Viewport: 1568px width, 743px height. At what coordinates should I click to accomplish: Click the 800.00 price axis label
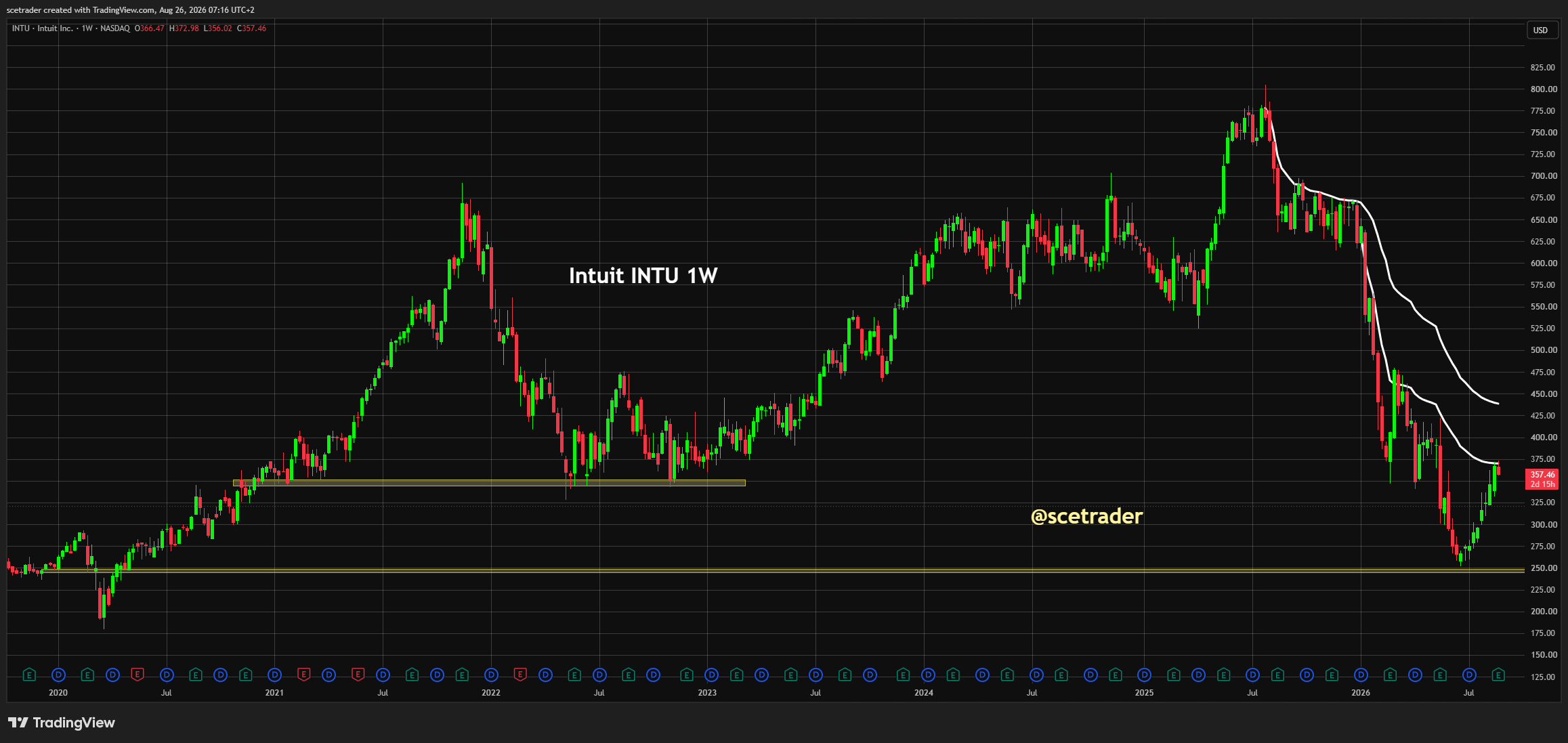click(1543, 89)
